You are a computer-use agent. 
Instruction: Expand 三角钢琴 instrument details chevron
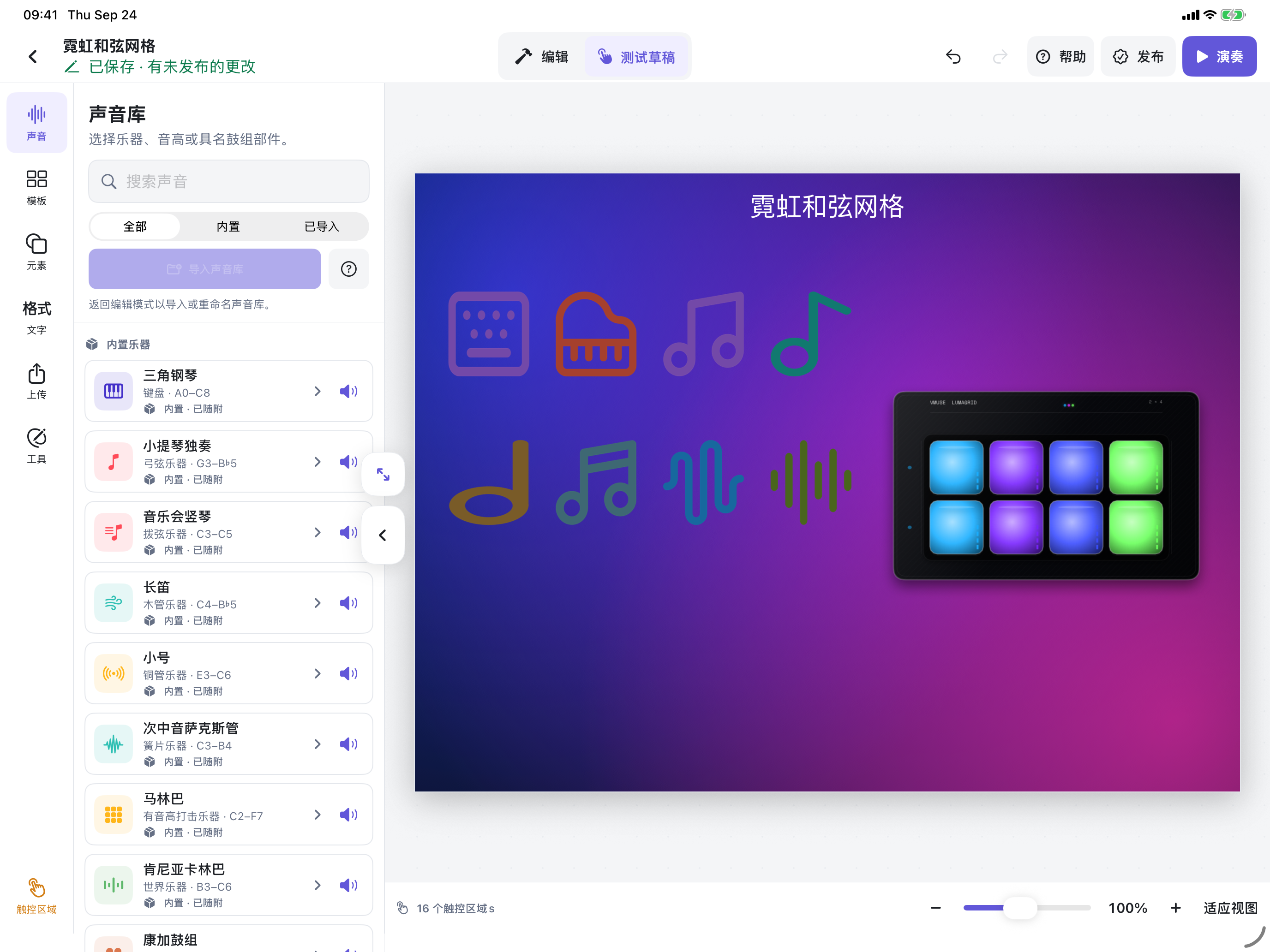317,391
